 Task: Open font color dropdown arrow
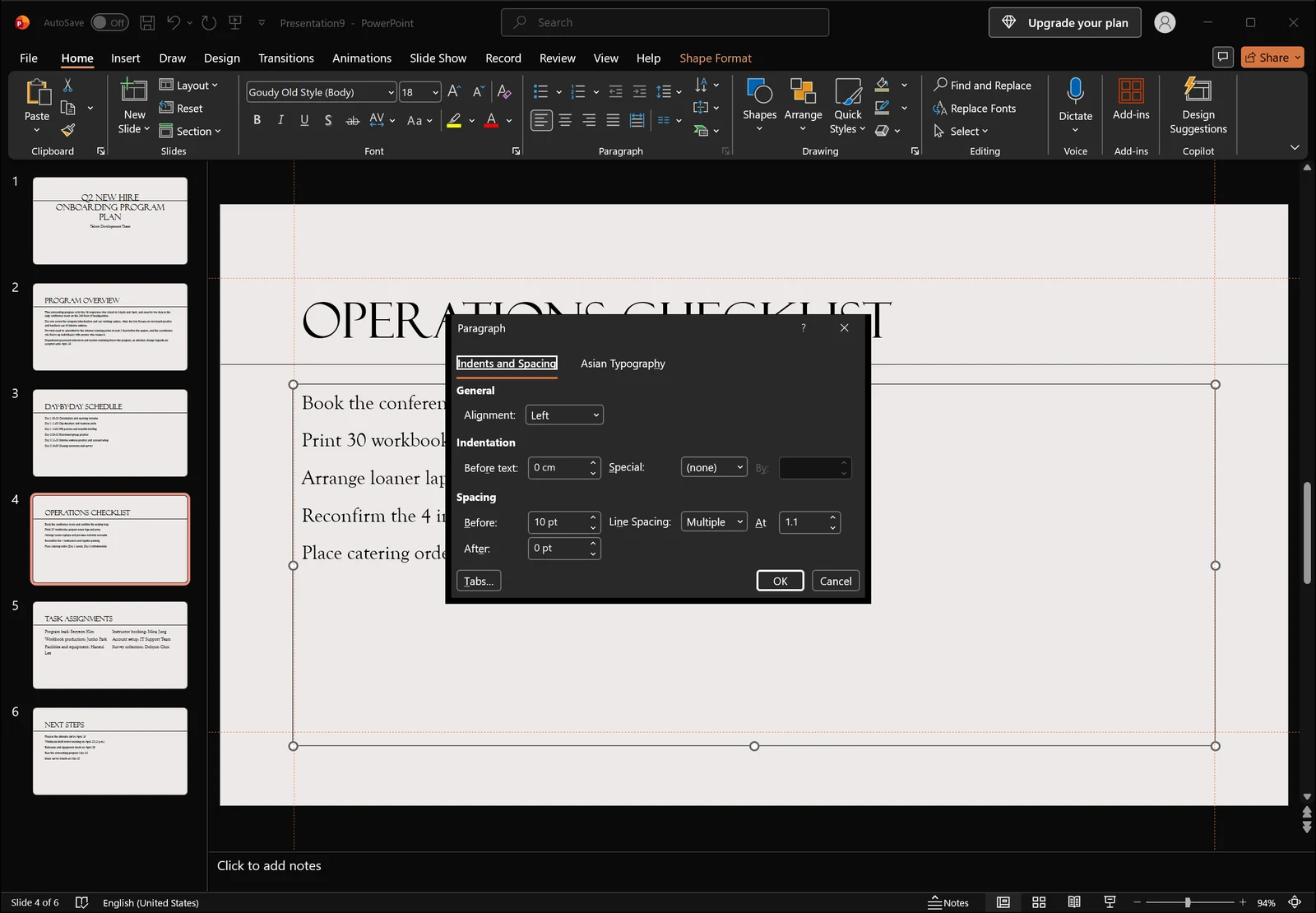tap(510, 120)
